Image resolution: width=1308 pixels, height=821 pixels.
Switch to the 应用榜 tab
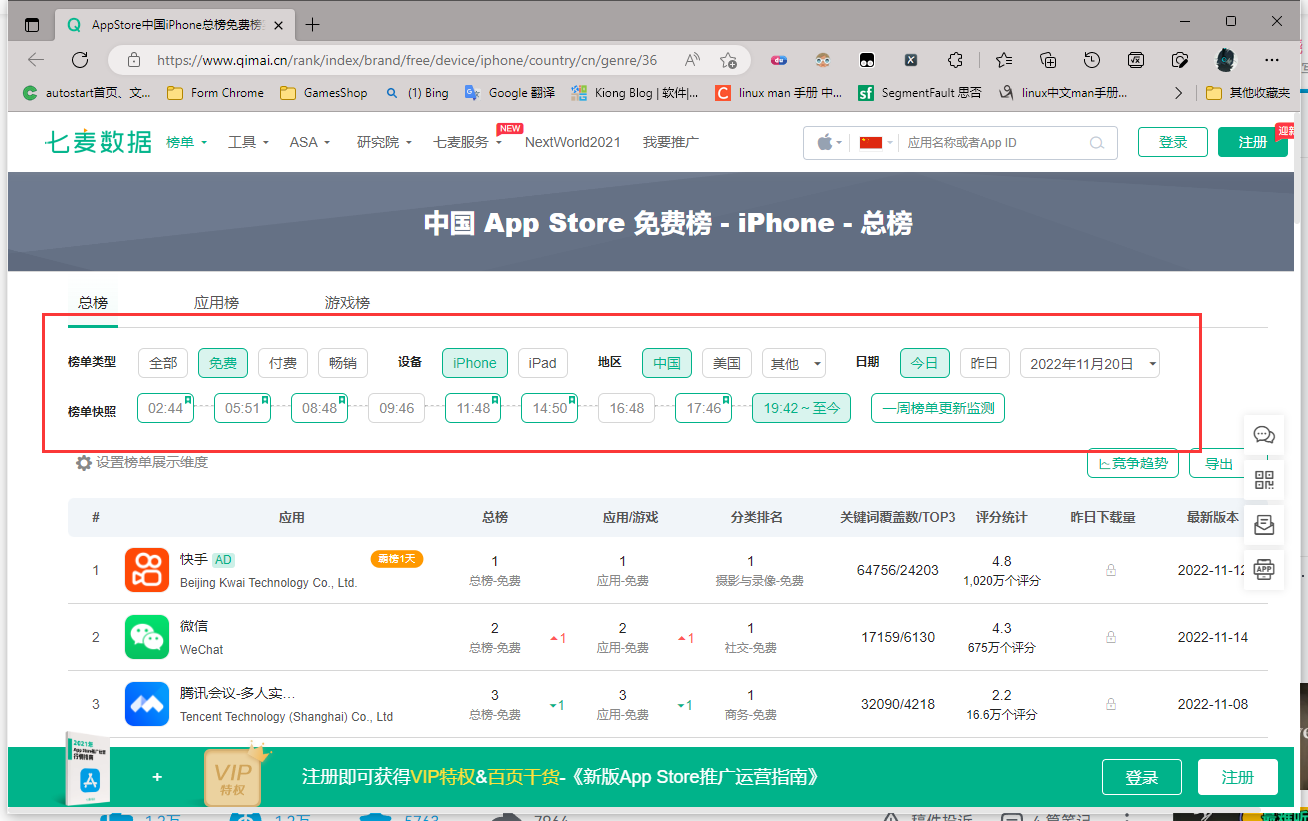(x=216, y=302)
